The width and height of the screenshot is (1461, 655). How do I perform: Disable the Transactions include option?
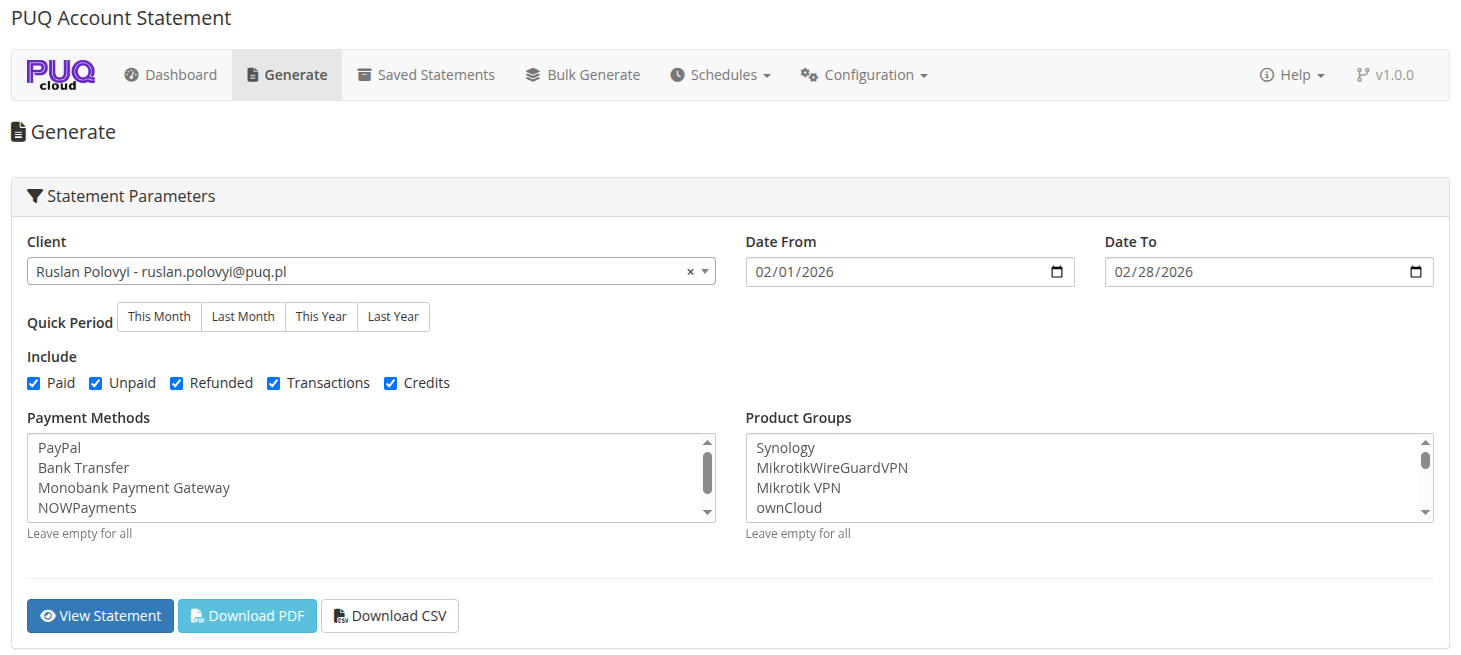[273, 383]
